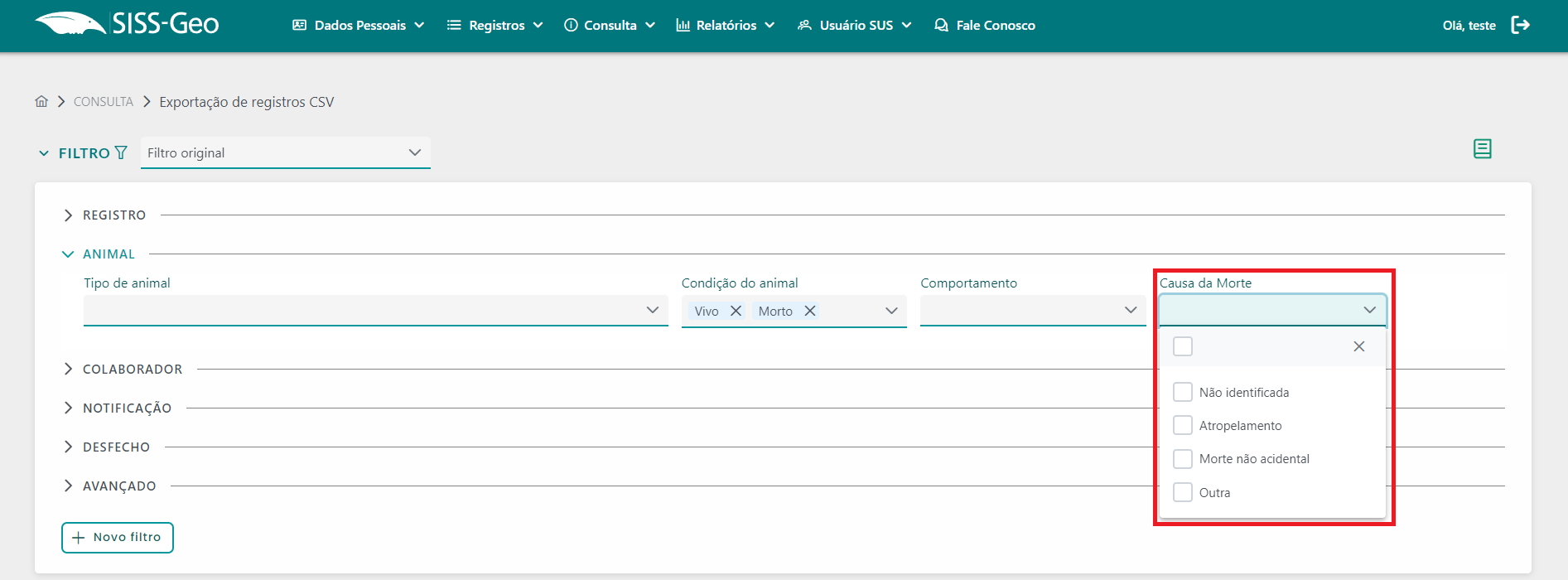Screen dimensions: 1568x580
Task: Click the home icon in breadcrumb
Action: click(41, 101)
